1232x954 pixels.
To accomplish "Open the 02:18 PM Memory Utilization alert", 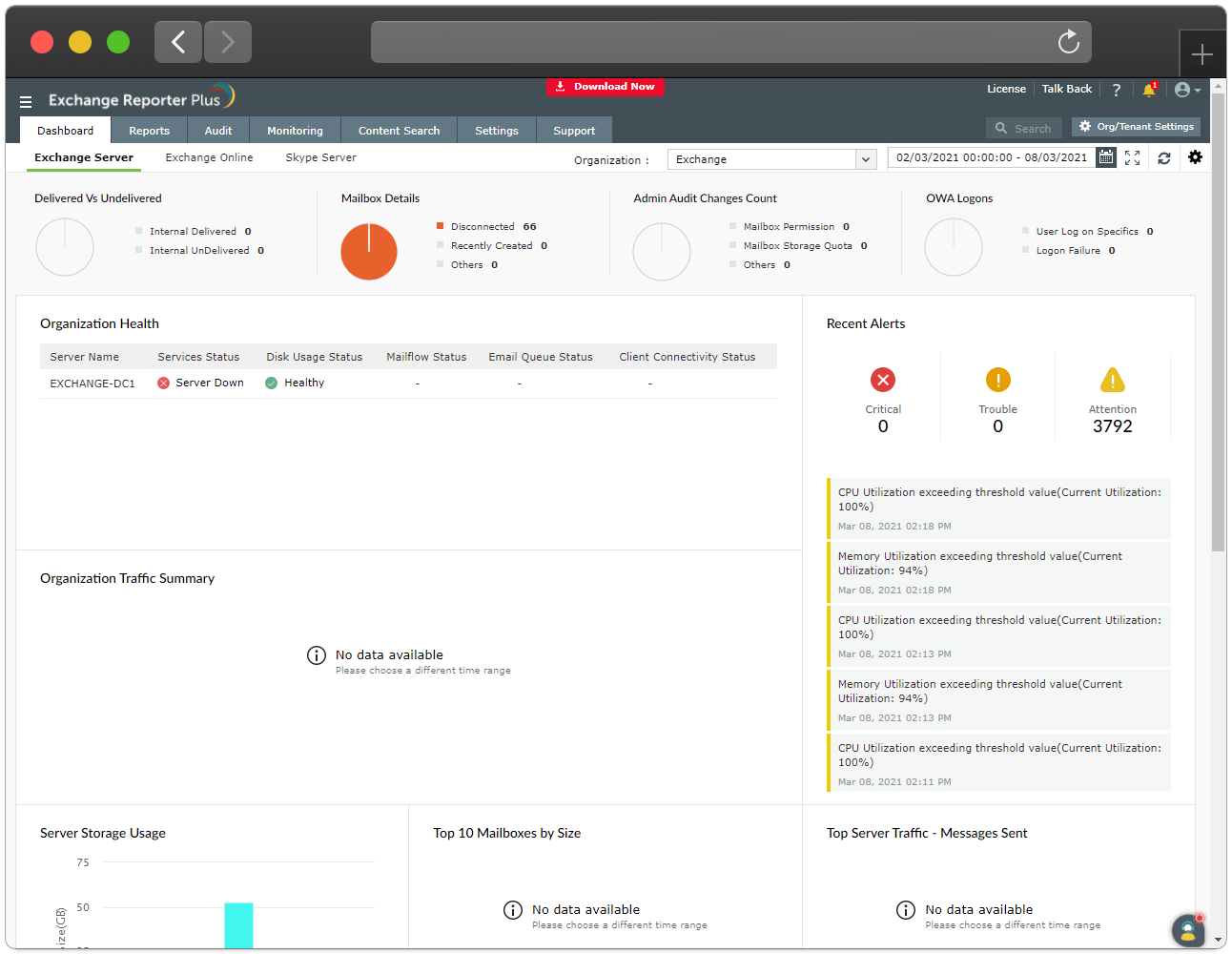I will pyautogui.click(x=999, y=572).
